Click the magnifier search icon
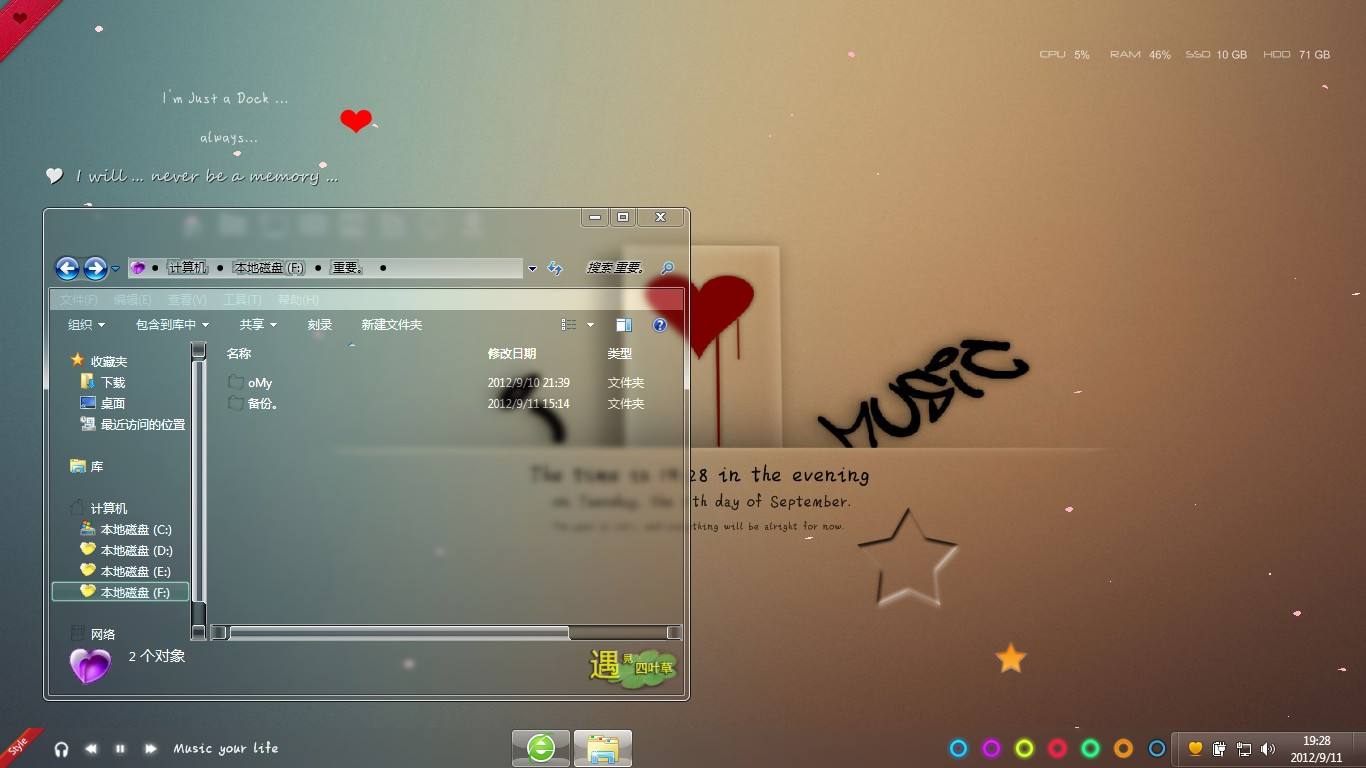 pyautogui.click(x=667, y=268)
